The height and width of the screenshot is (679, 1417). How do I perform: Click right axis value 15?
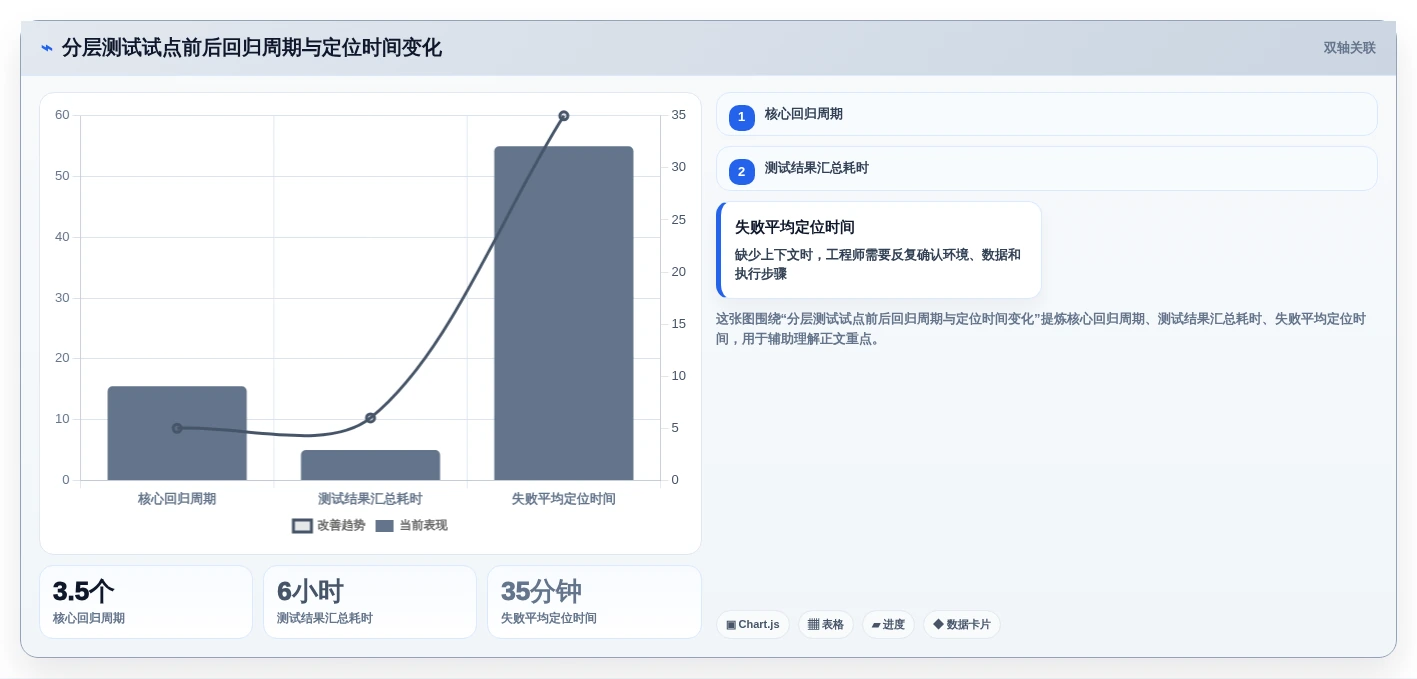coord(679,324)
